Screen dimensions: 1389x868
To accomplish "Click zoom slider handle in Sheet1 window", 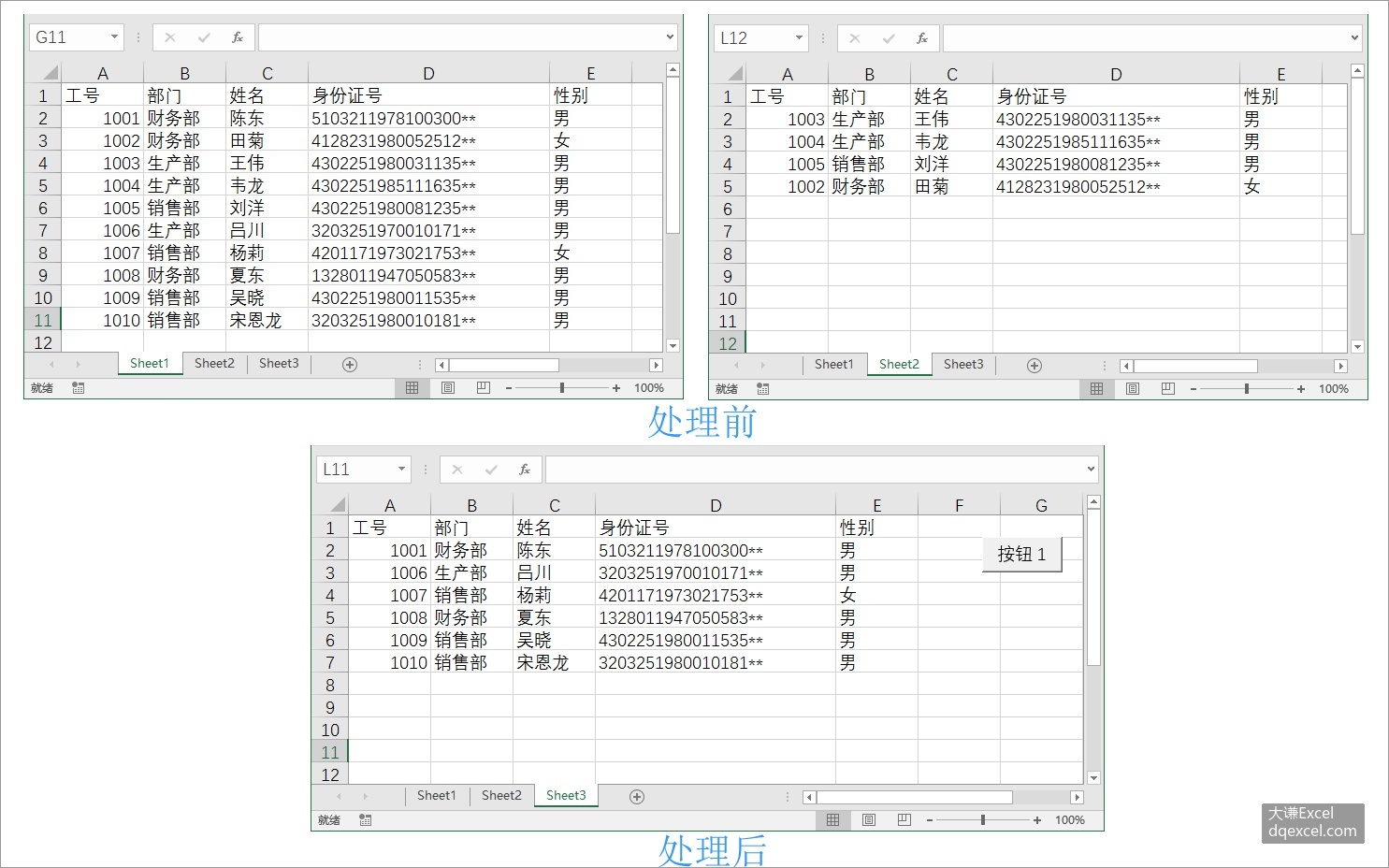I will click(562, 388).
